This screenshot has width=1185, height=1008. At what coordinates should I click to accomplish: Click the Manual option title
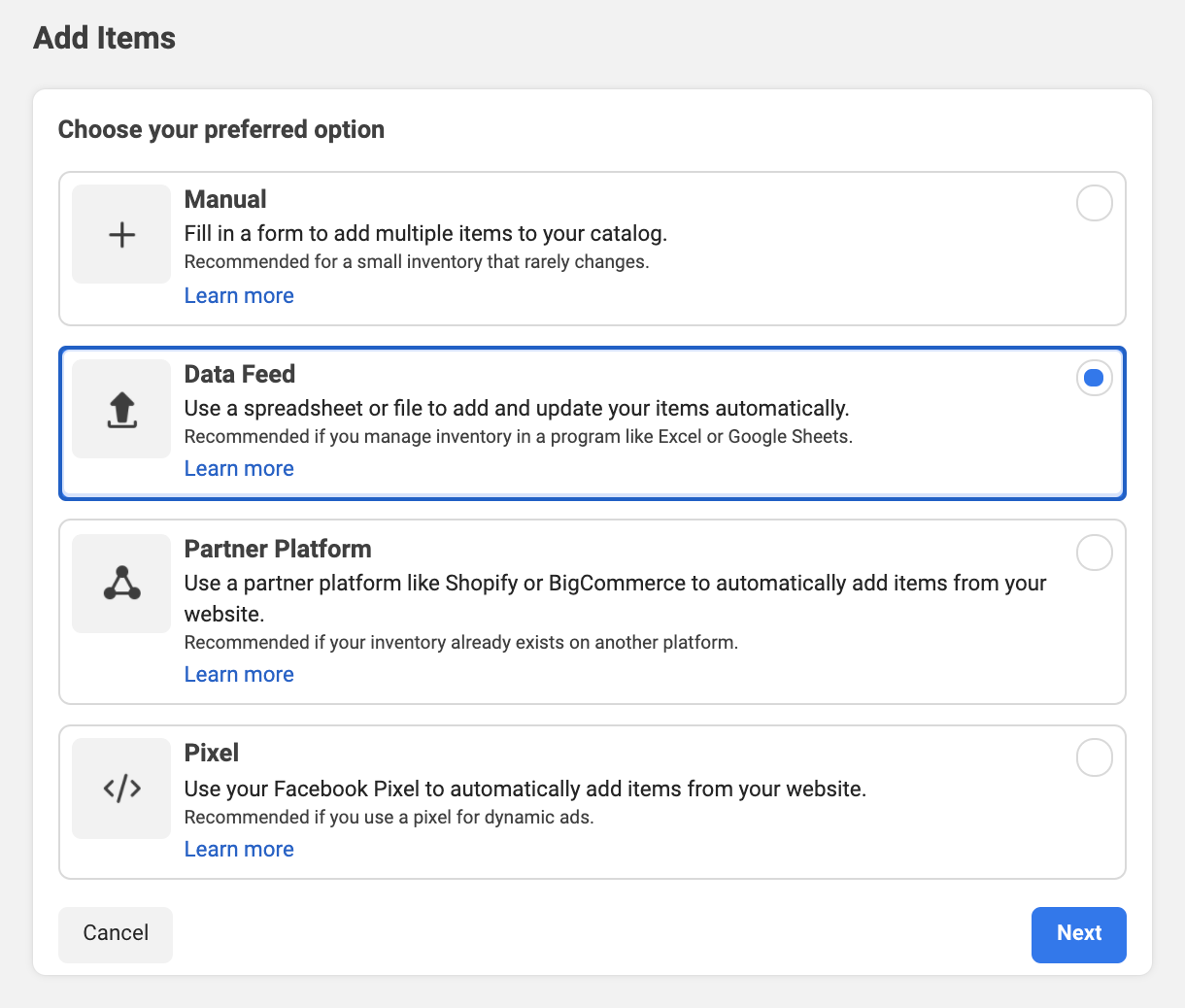click(x=225, y=200)
